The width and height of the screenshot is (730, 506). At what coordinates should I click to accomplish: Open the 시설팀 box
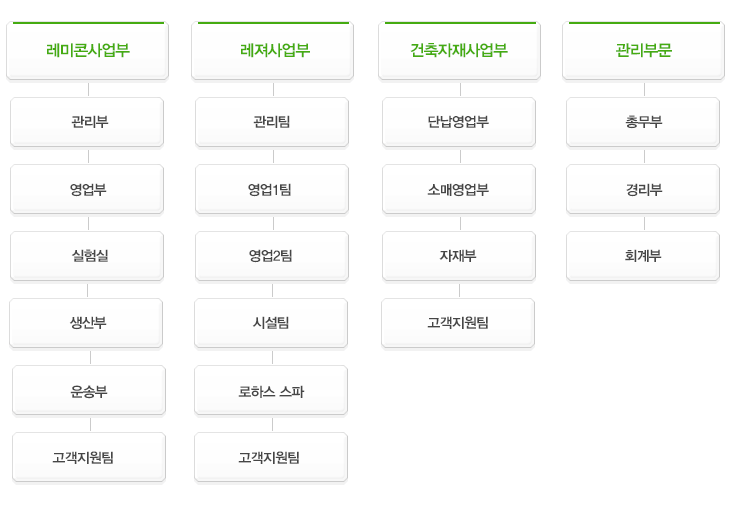pos(271,323)
